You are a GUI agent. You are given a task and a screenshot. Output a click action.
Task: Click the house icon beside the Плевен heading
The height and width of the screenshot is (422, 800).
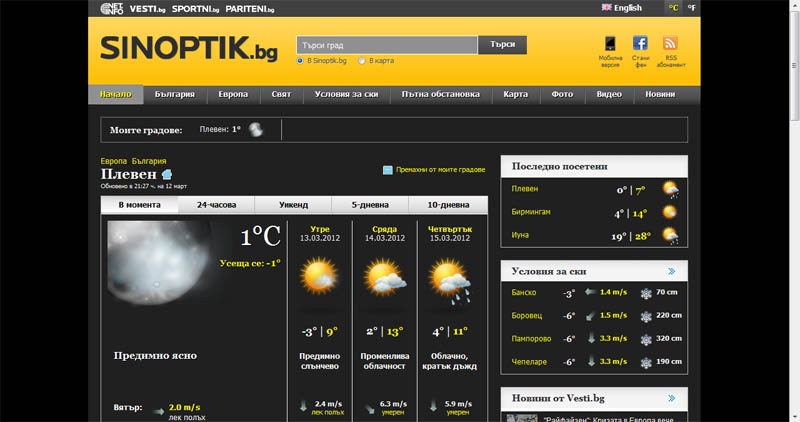pos(167,175)
